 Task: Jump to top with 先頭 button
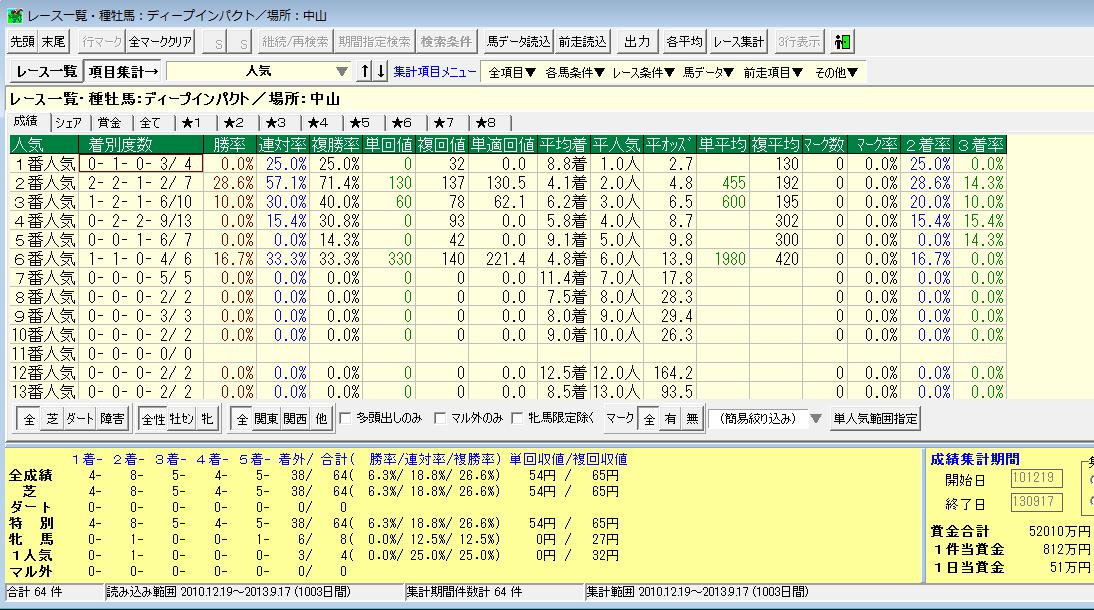click(x=22, y=42)
